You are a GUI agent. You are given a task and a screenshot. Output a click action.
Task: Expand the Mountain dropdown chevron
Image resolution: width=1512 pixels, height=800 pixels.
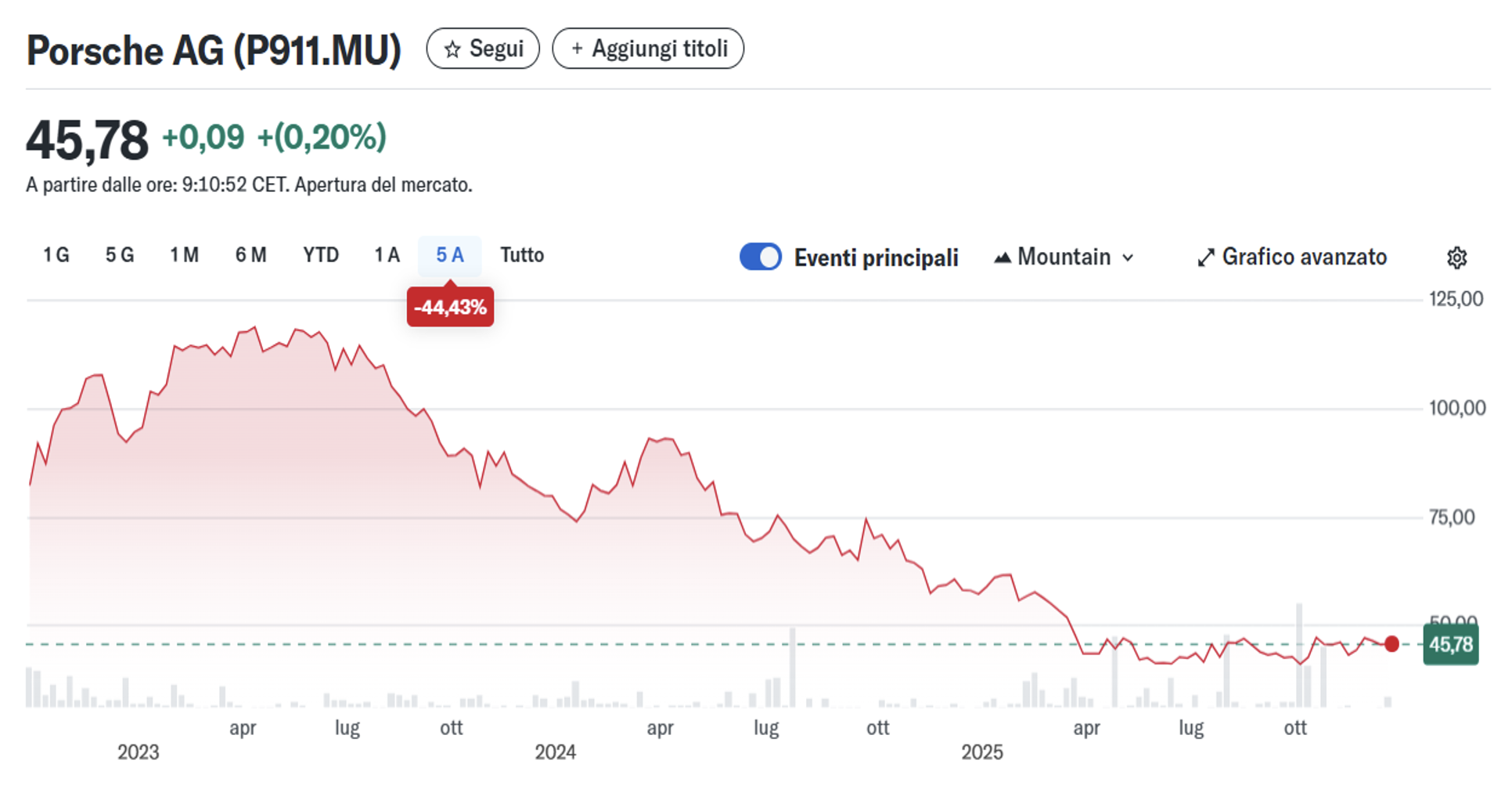coord(1128,258)
